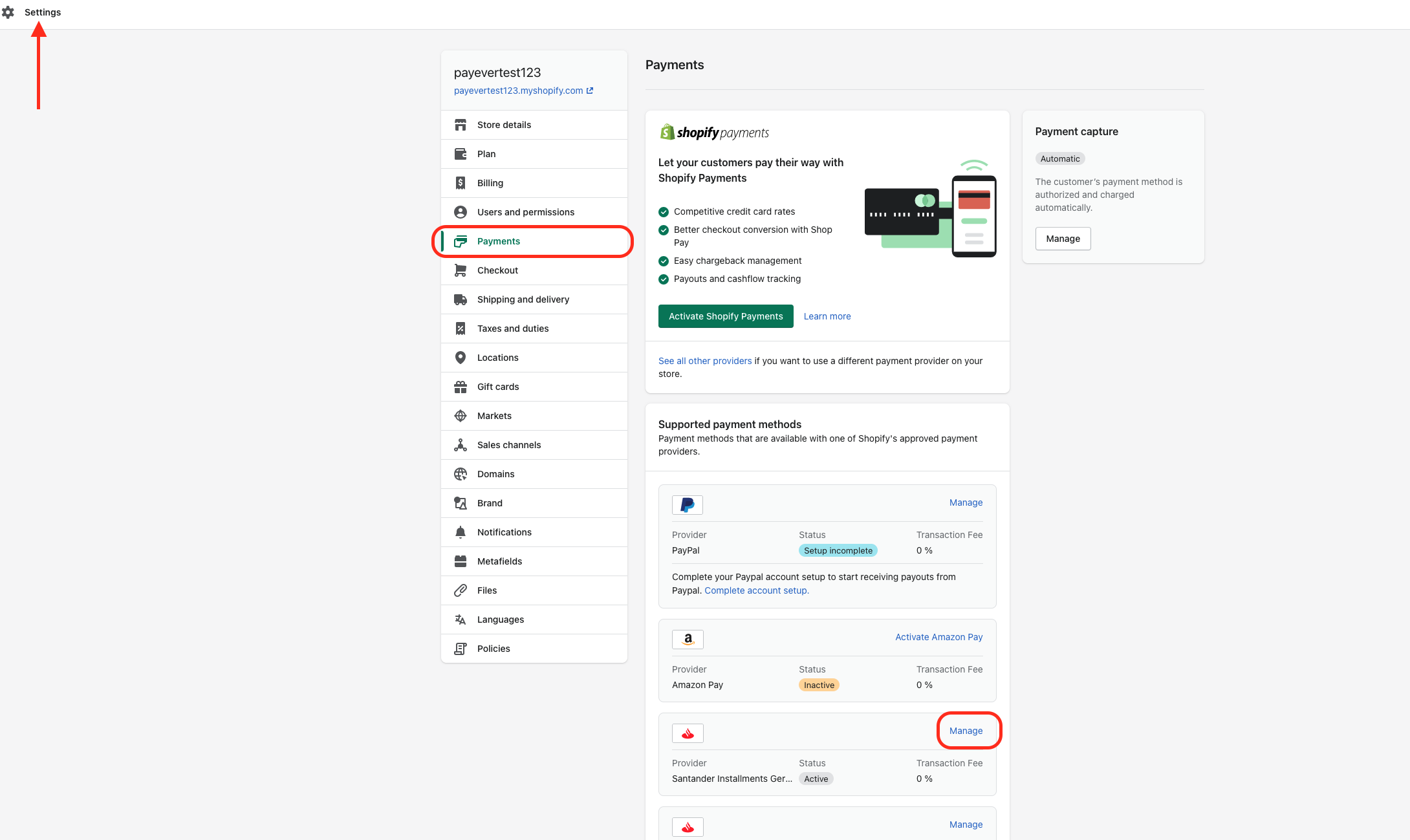
Task: Click the Settings gear icon
Action: click(8, 12)
